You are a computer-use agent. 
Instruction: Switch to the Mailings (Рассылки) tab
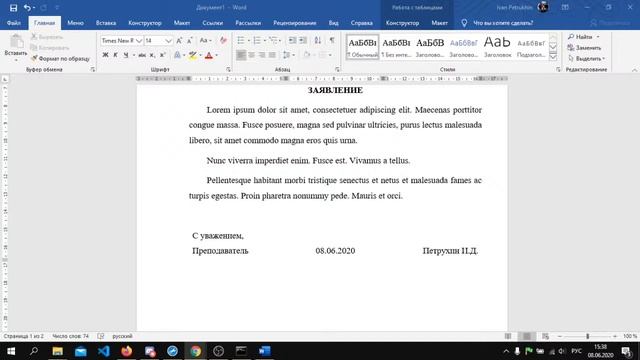click(248, 23)
